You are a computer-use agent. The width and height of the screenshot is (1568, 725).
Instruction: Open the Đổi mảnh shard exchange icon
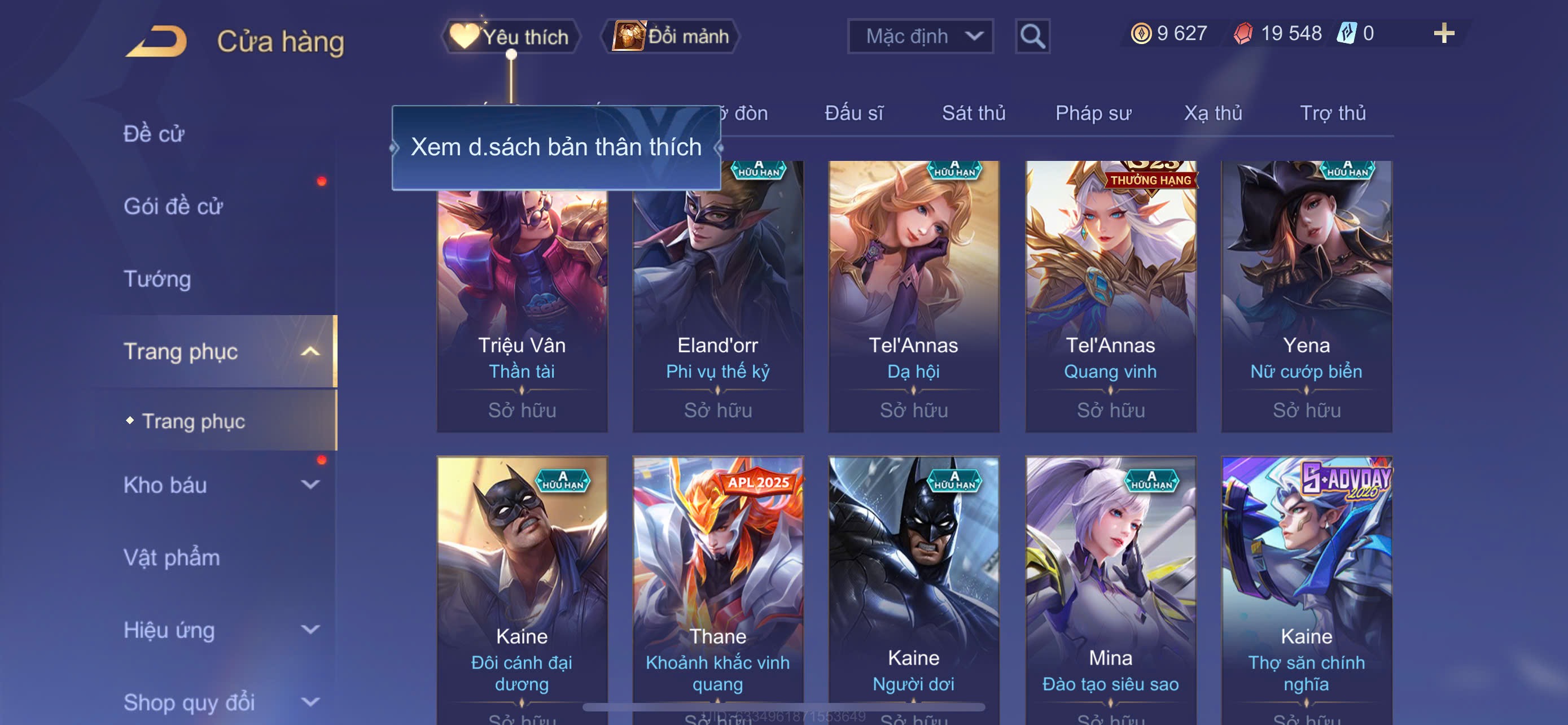pyautogui.click(x=629, y=36)
